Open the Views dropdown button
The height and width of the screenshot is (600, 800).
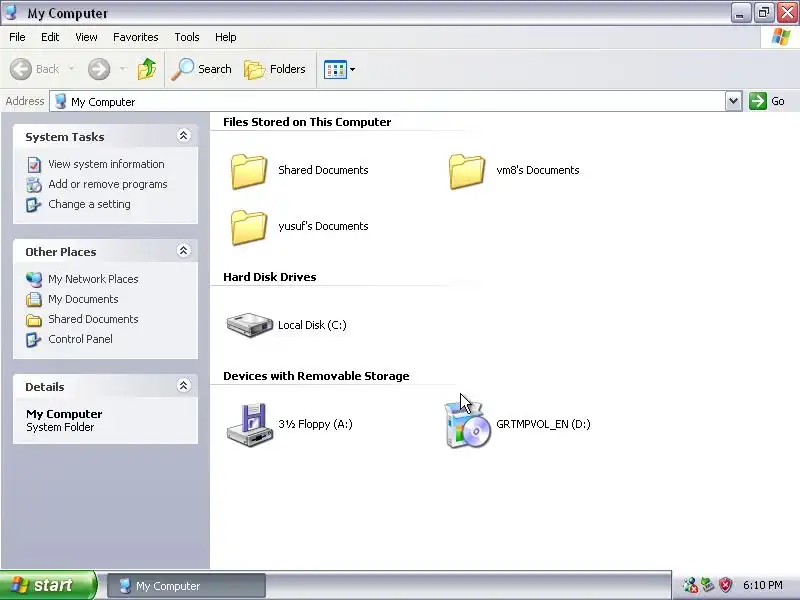coord(339,69)
